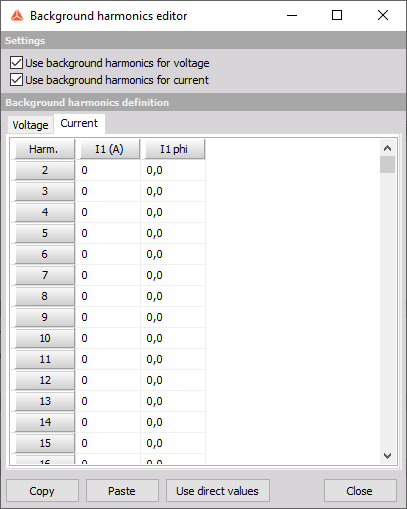Screen dimensions: 407x509
Task: Click I1 (A) cell for harmonic 13
Action: click(x=108, y=401)
